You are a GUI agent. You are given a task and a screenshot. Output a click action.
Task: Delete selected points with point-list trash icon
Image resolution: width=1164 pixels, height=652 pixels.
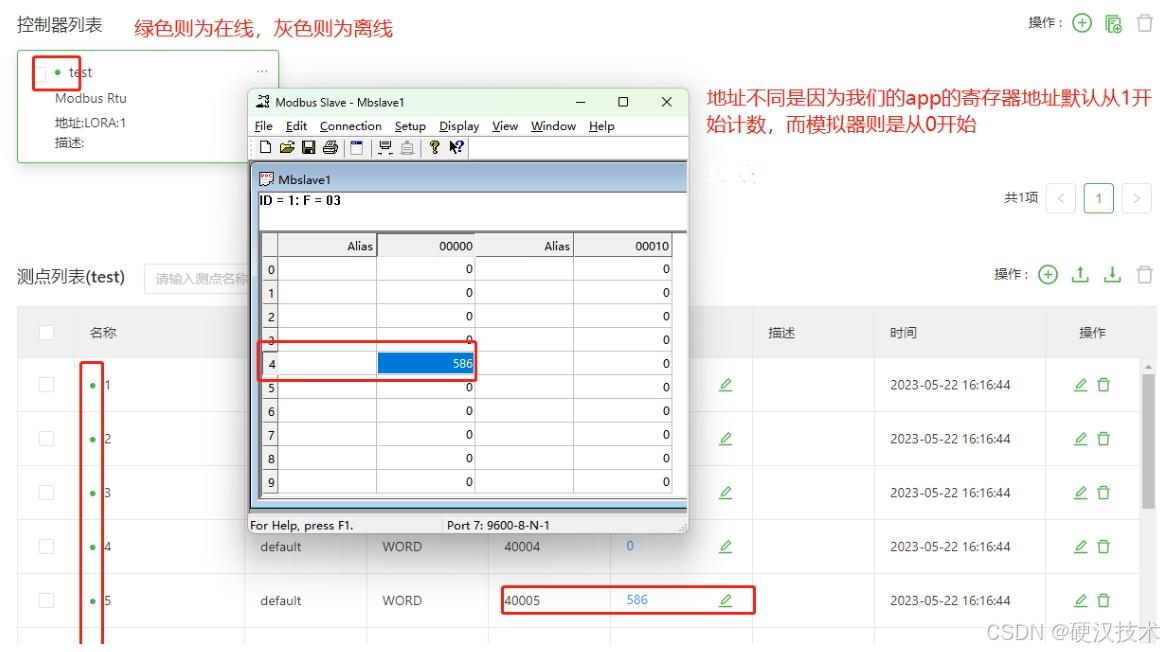[x=1145, y=275]
